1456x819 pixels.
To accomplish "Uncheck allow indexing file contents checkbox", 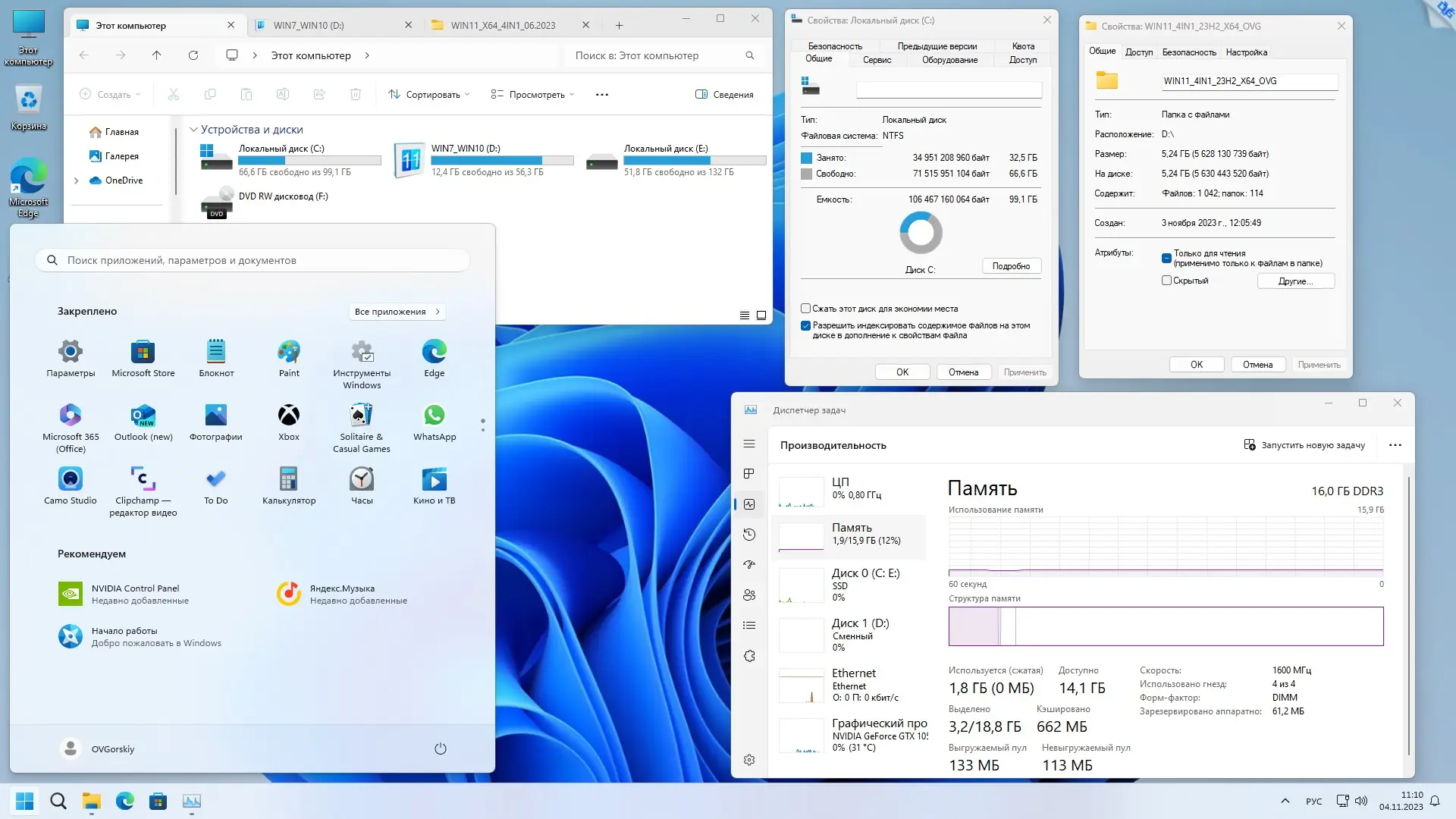I will point(805,326).
